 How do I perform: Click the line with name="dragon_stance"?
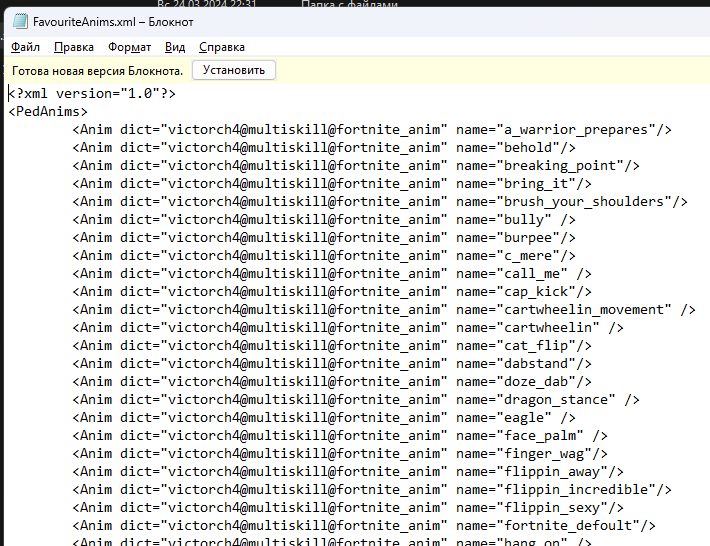356,399
